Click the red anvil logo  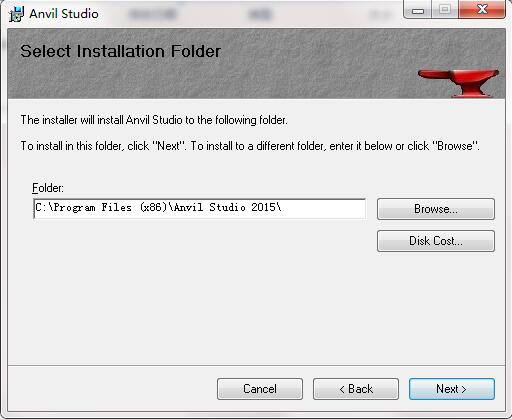(458, 82)
